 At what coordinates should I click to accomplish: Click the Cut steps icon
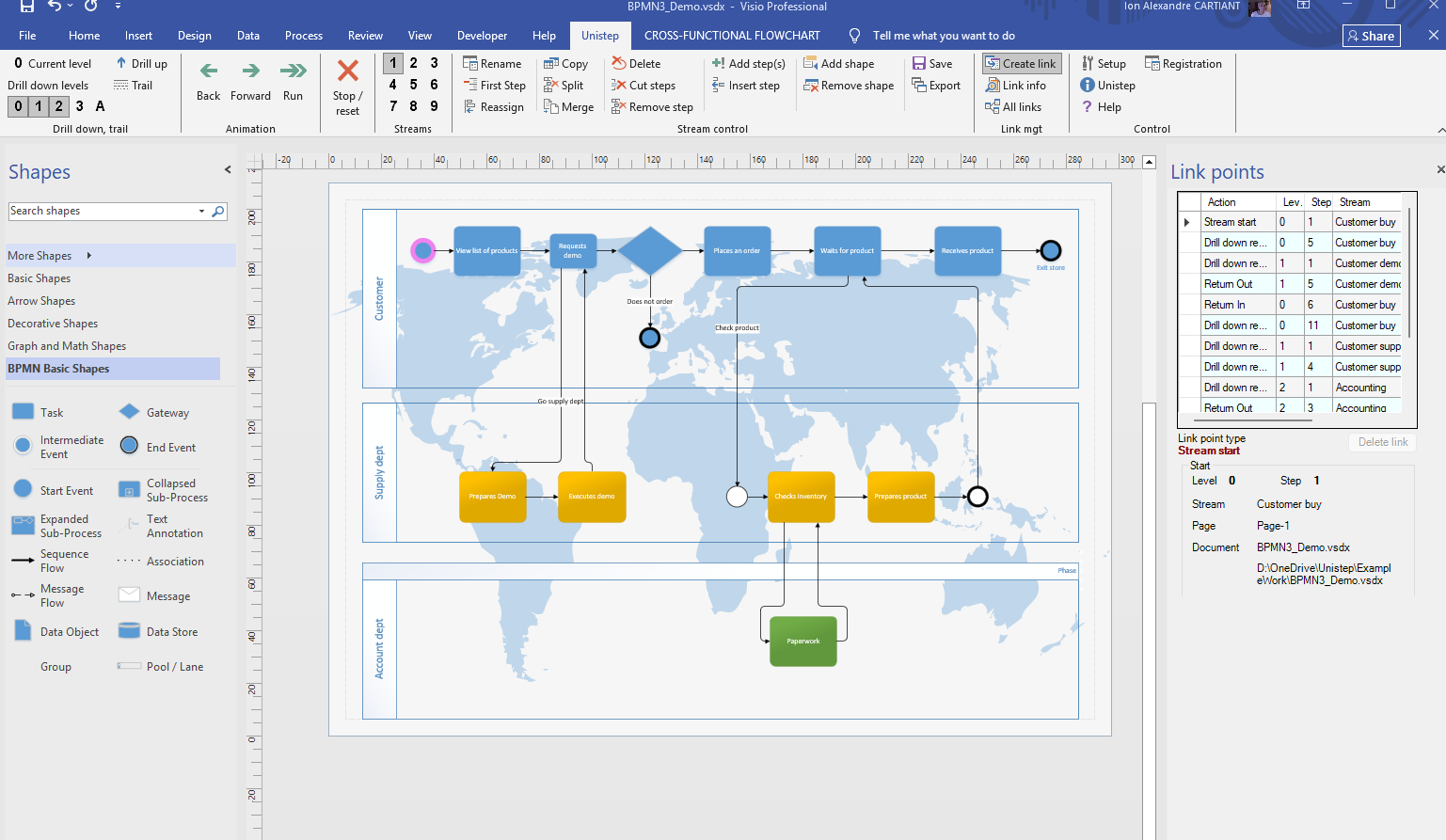(618, 86)
